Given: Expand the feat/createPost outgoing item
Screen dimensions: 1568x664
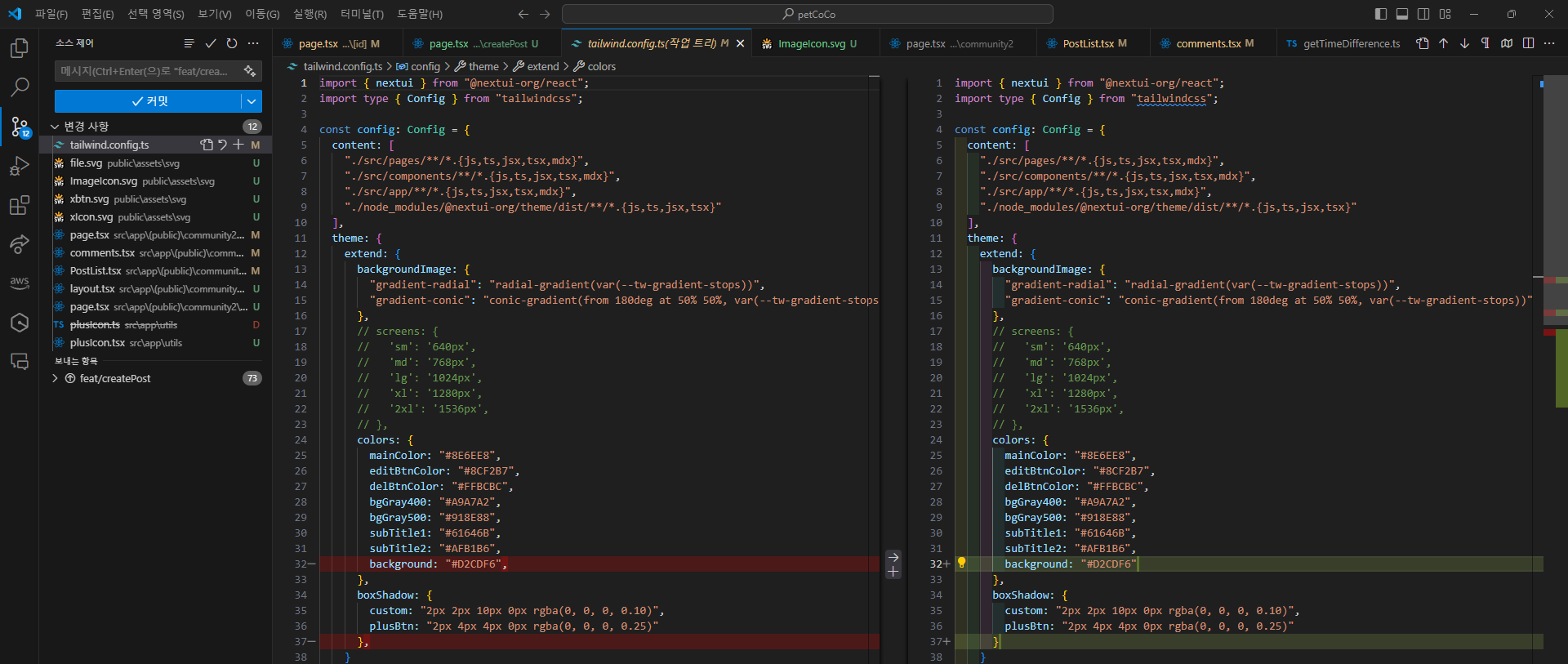Looking at the screenshot, I should 55,378.
